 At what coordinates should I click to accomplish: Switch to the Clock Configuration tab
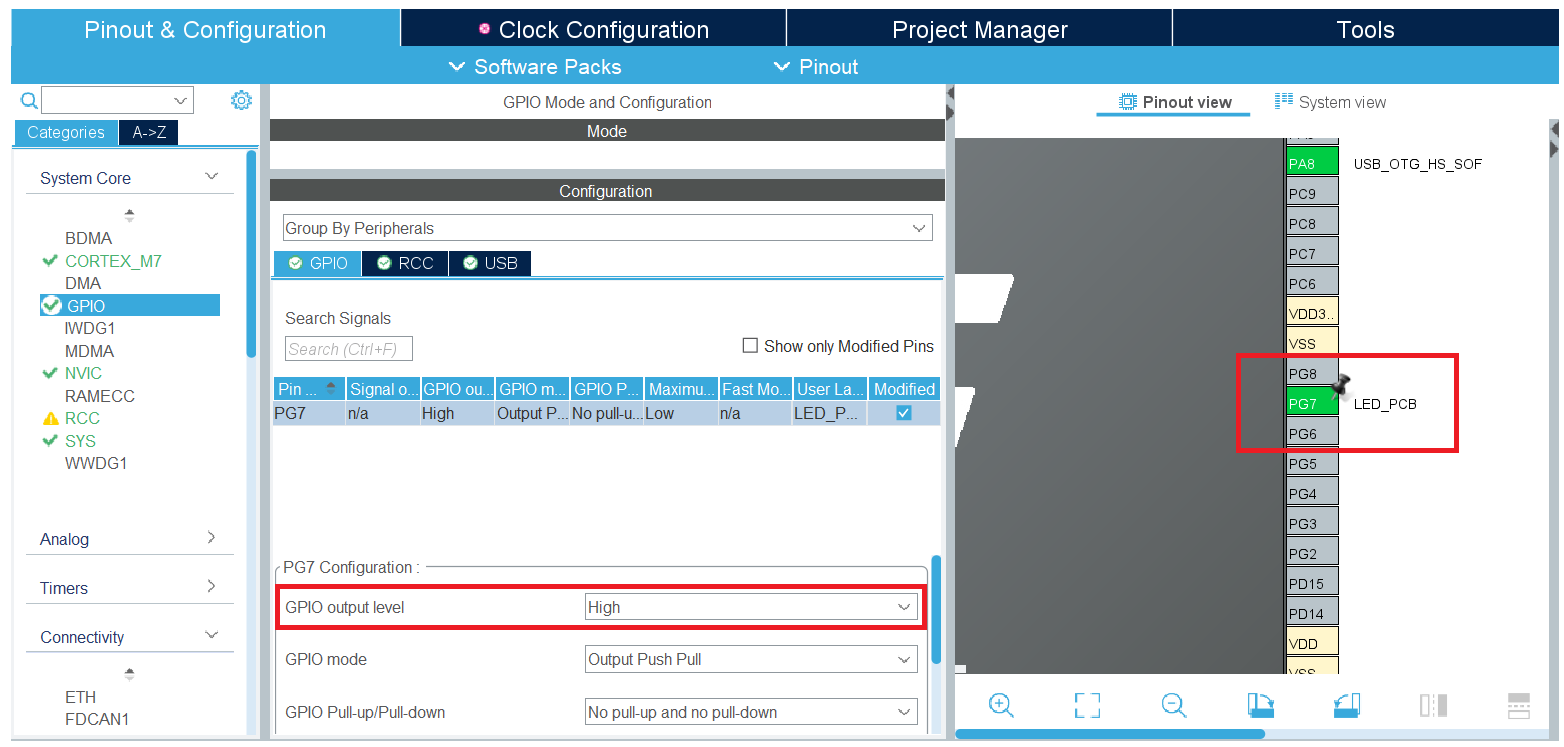click(x=593, y=30)
